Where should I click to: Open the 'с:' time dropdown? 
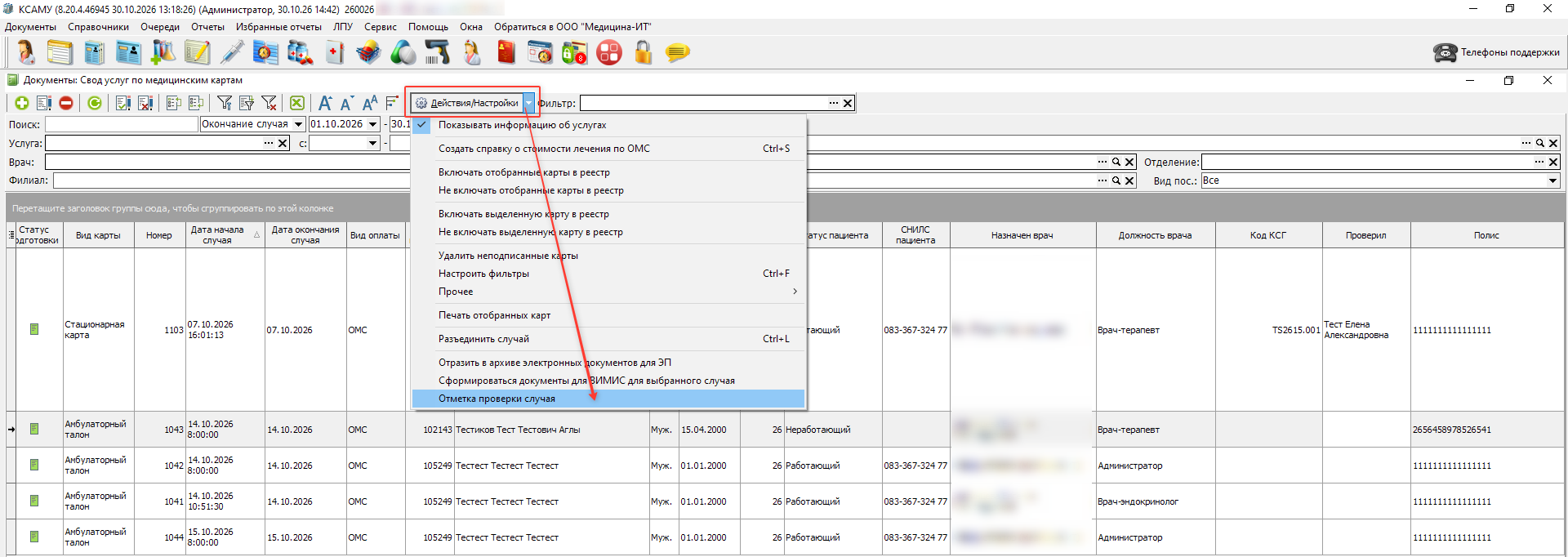(x=373, y=143)
